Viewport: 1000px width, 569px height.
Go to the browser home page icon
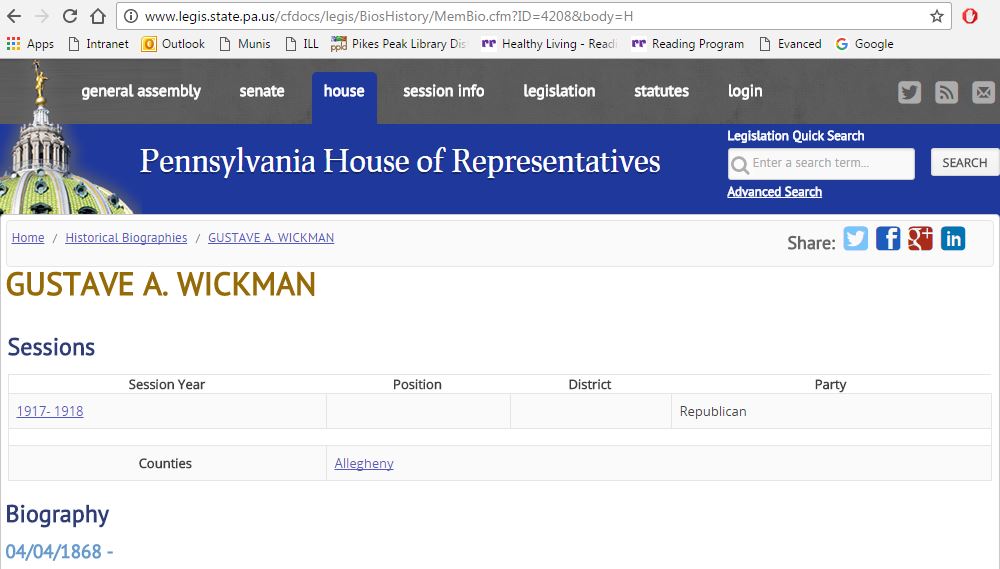(98, 16)
